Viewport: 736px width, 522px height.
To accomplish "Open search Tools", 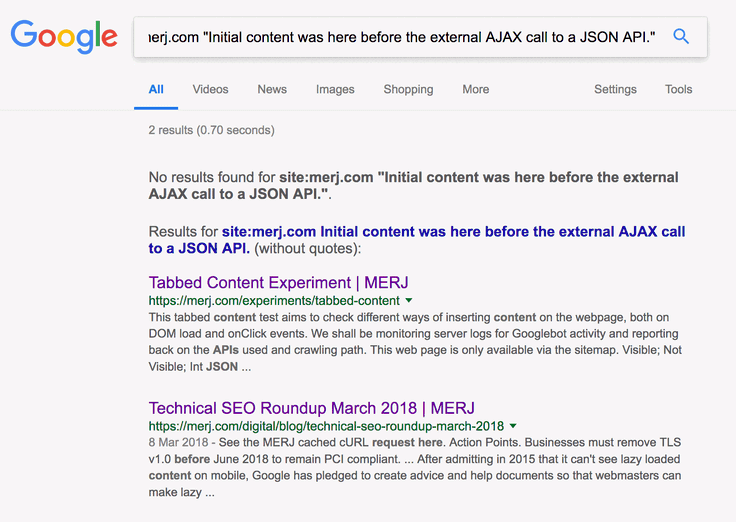I will (678, 89).
